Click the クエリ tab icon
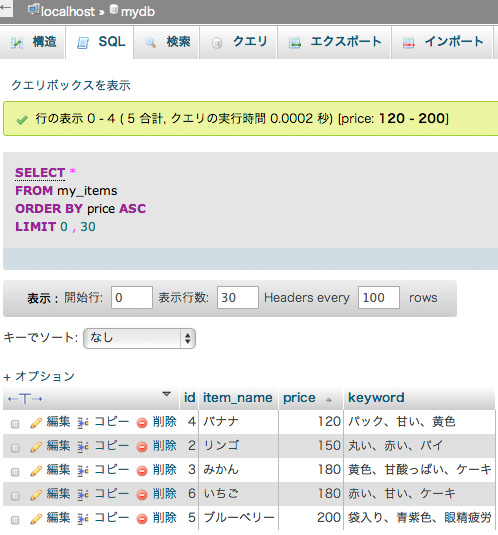 (217, 43)
